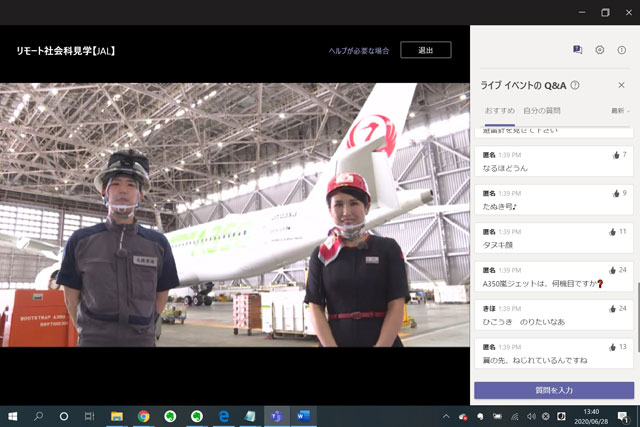
Task: Click the help icon beside Q&A title
Action: tap(575, 85)
